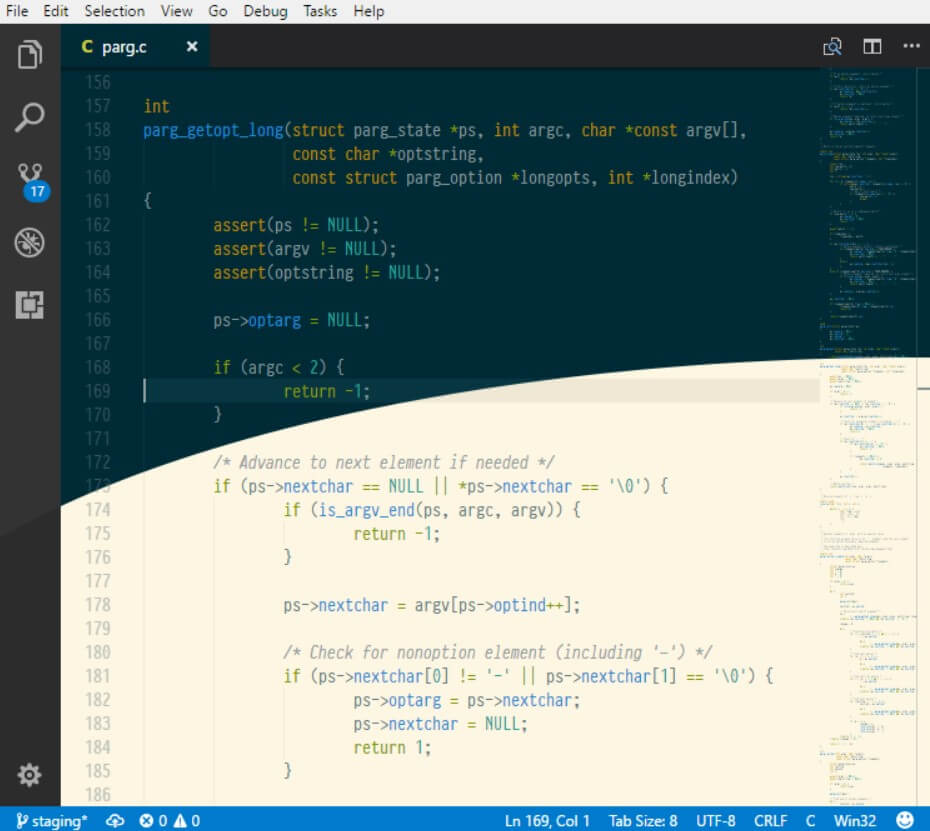Open the Debug menu
The height and width of the screenshot is (831, 930).
(265, 11)
